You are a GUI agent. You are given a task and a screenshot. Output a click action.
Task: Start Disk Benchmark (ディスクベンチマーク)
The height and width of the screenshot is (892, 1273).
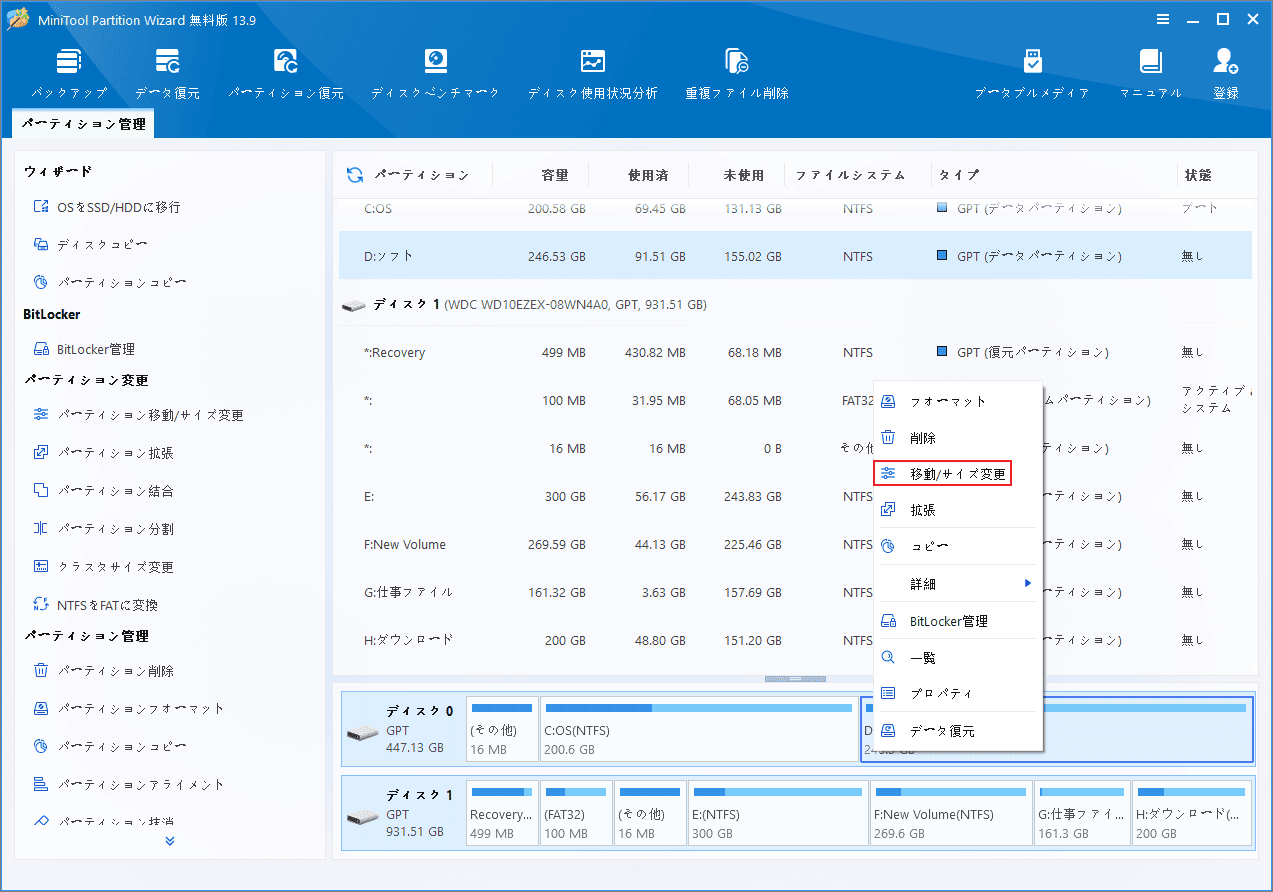pos(435,74)
